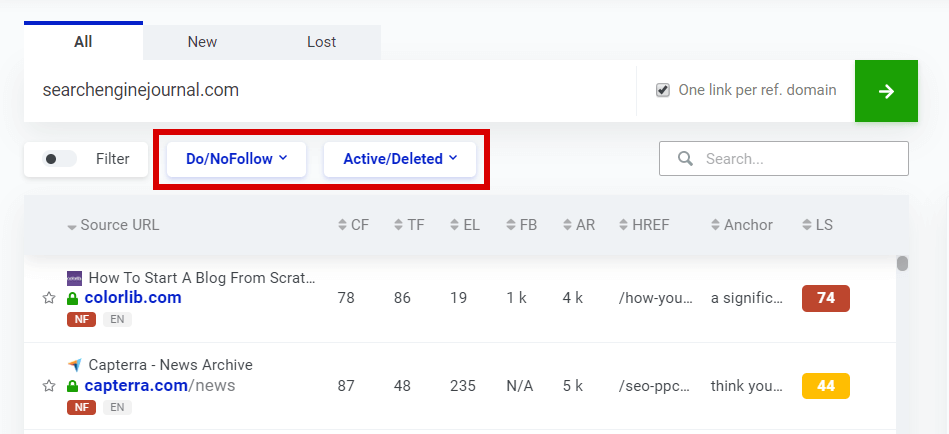Sort by LS column
This screenshot has width=949, height=434.
click(x=818, y=225)
